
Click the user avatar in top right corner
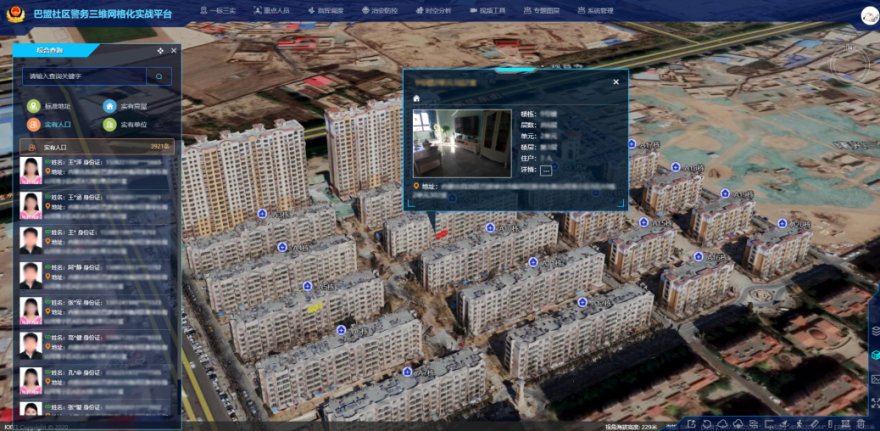coord(868,15)
